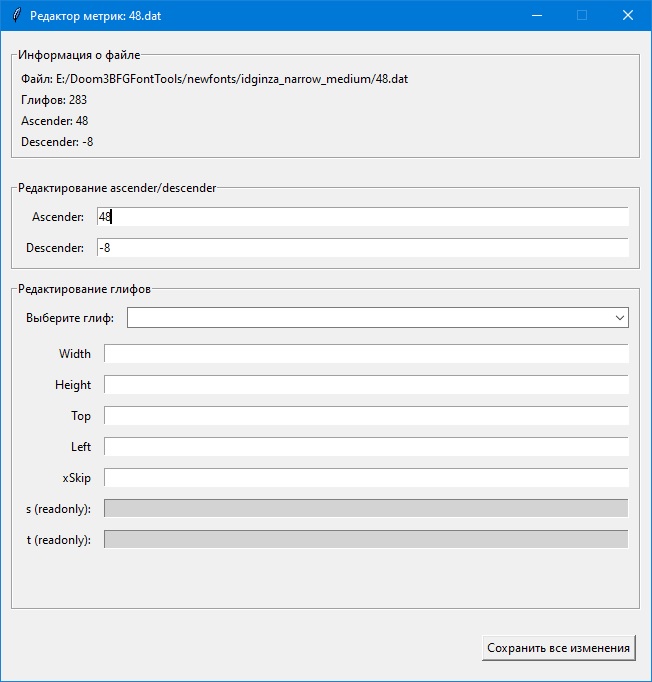Expand the glyph dropdown arrow
Screen dimensions: 652x682
click(620, 318)
